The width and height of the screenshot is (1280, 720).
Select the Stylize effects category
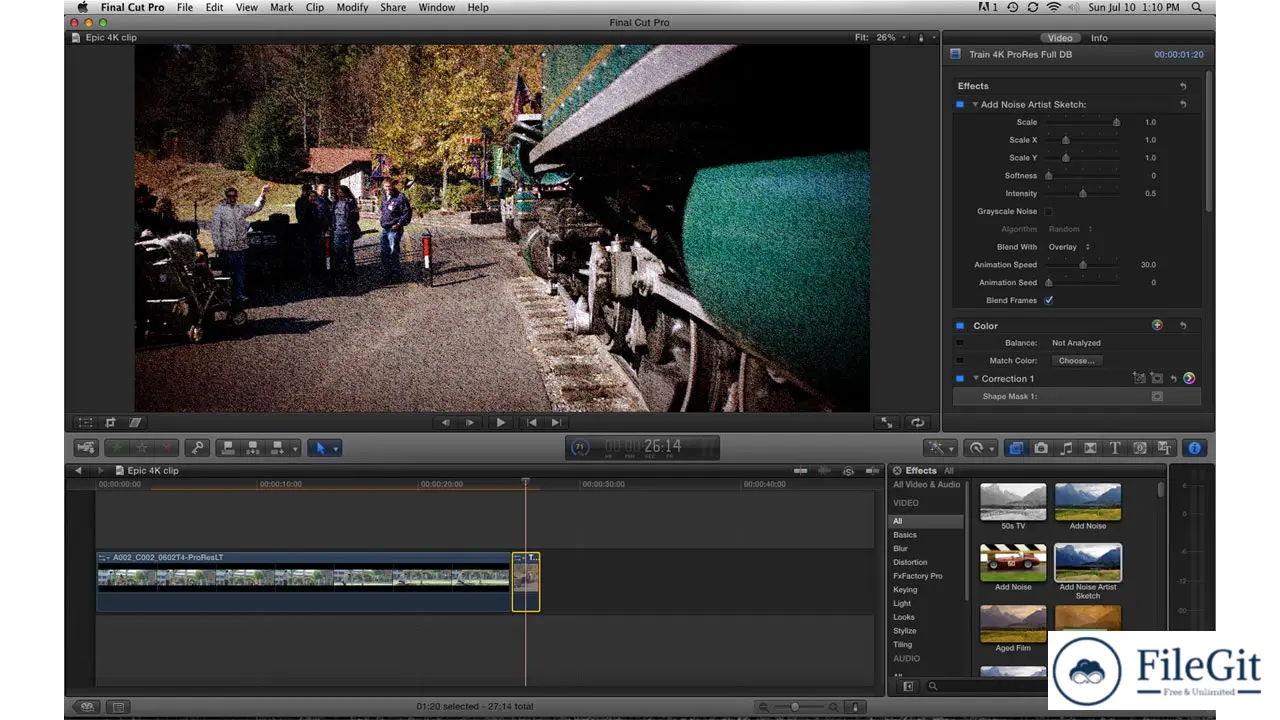[905, 631]
